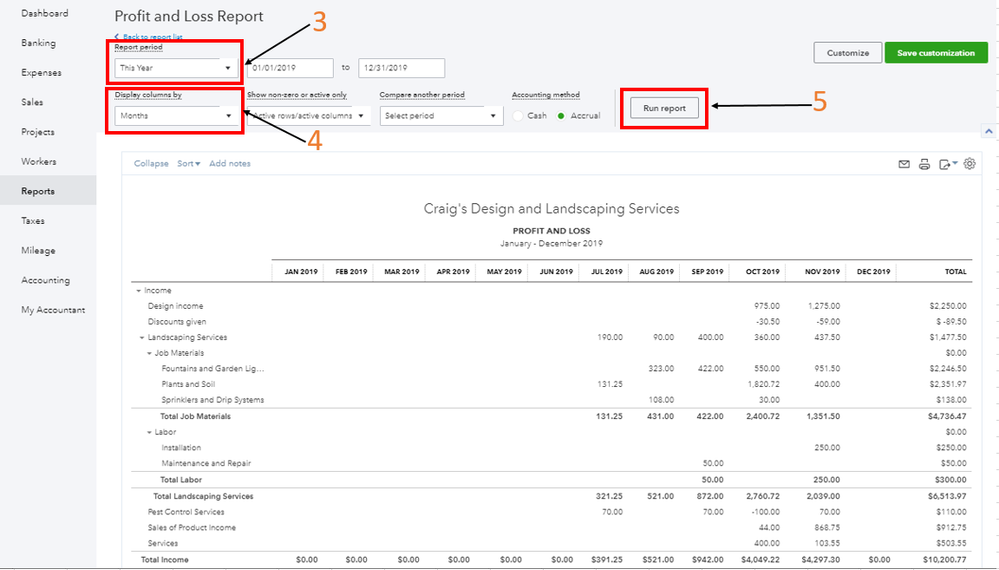Click the email report envelope icon
The width and height of the screenshot is (999, 570).
click(904, 164)
